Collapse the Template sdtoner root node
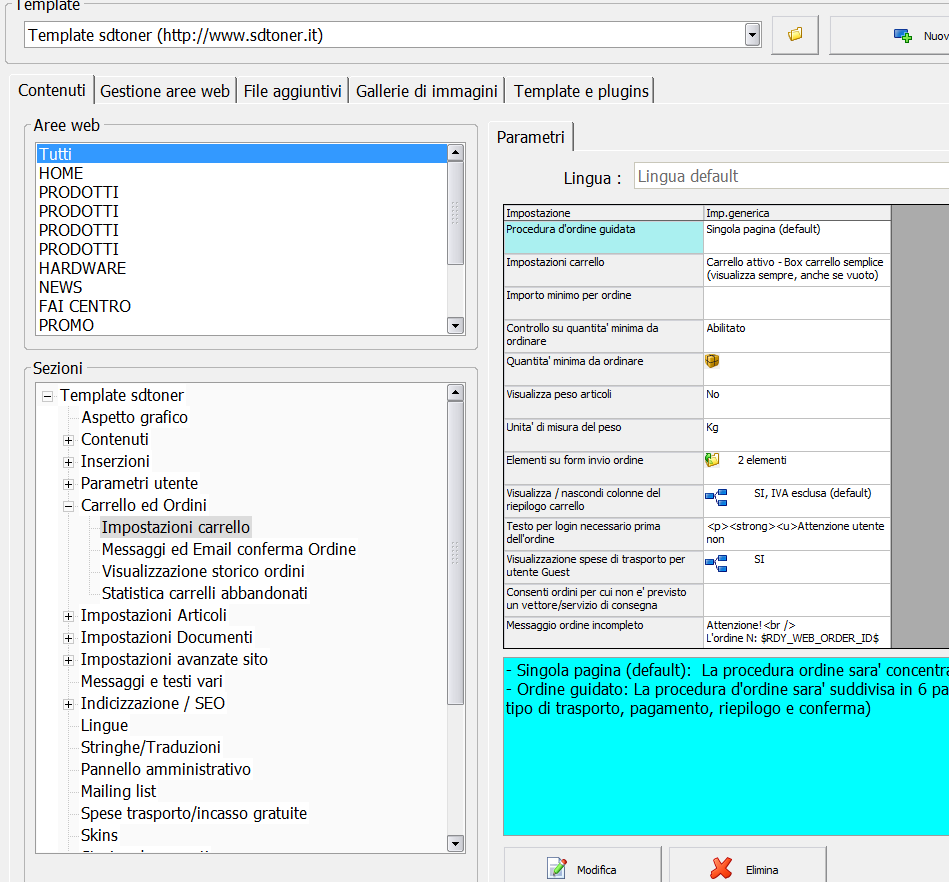Screen dimensions: 949x882 tap(47, 397)
